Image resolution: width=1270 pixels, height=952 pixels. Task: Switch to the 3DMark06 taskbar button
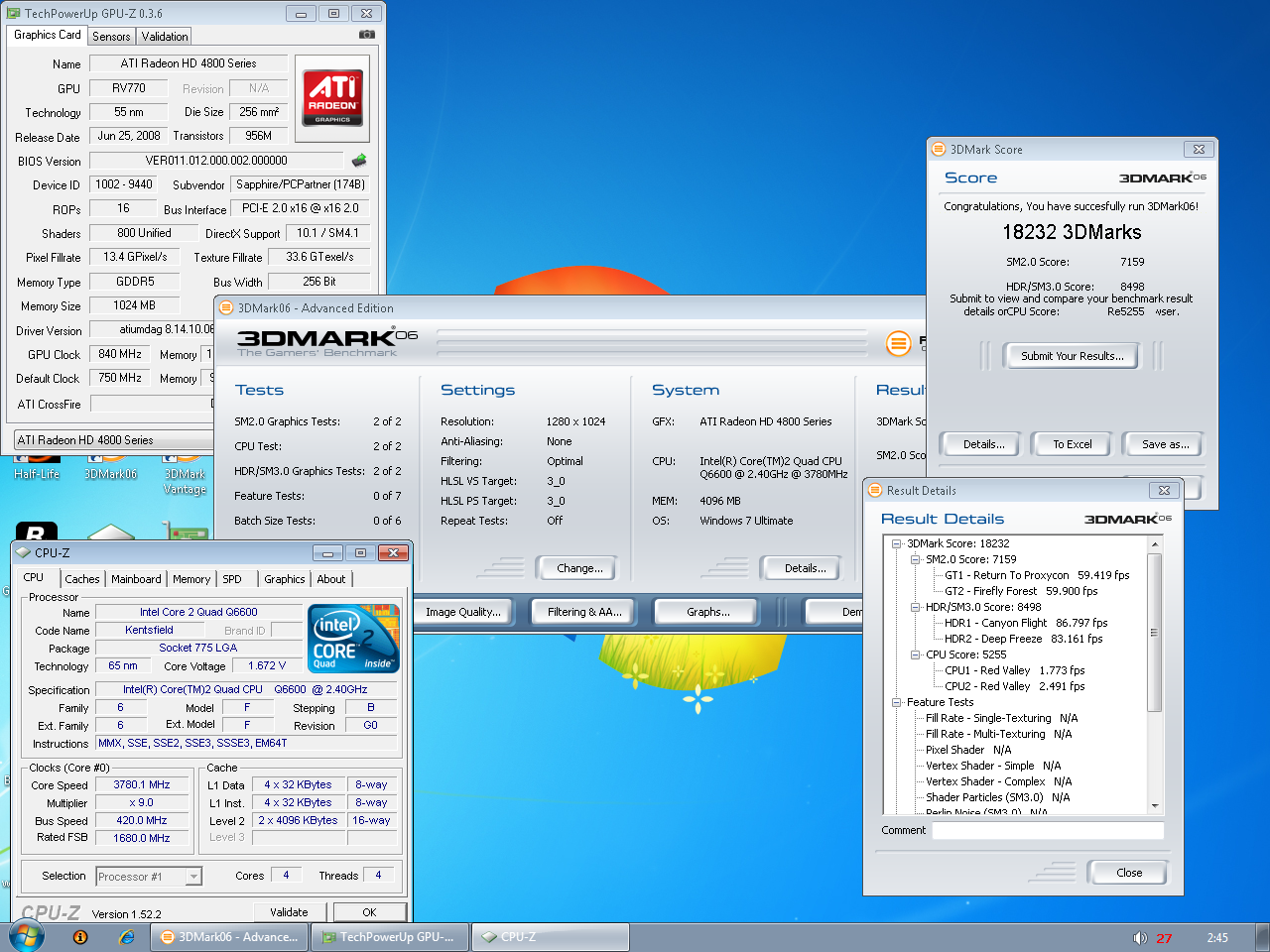coord(229,937)
